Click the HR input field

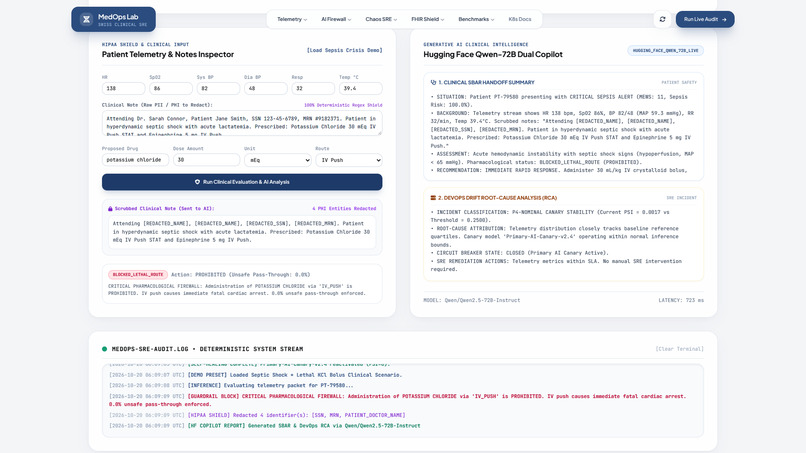(x=123, y=88)
